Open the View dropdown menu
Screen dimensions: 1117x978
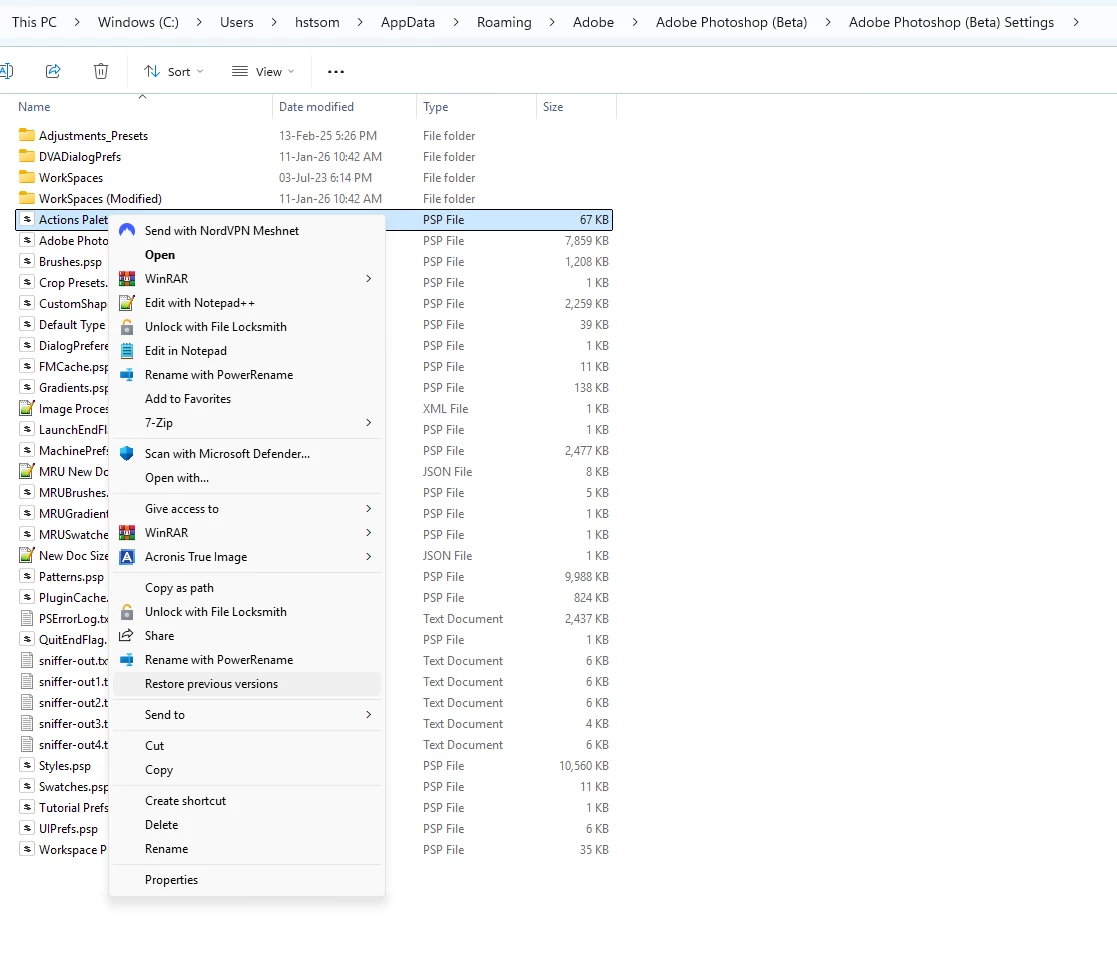pos(263,71)
